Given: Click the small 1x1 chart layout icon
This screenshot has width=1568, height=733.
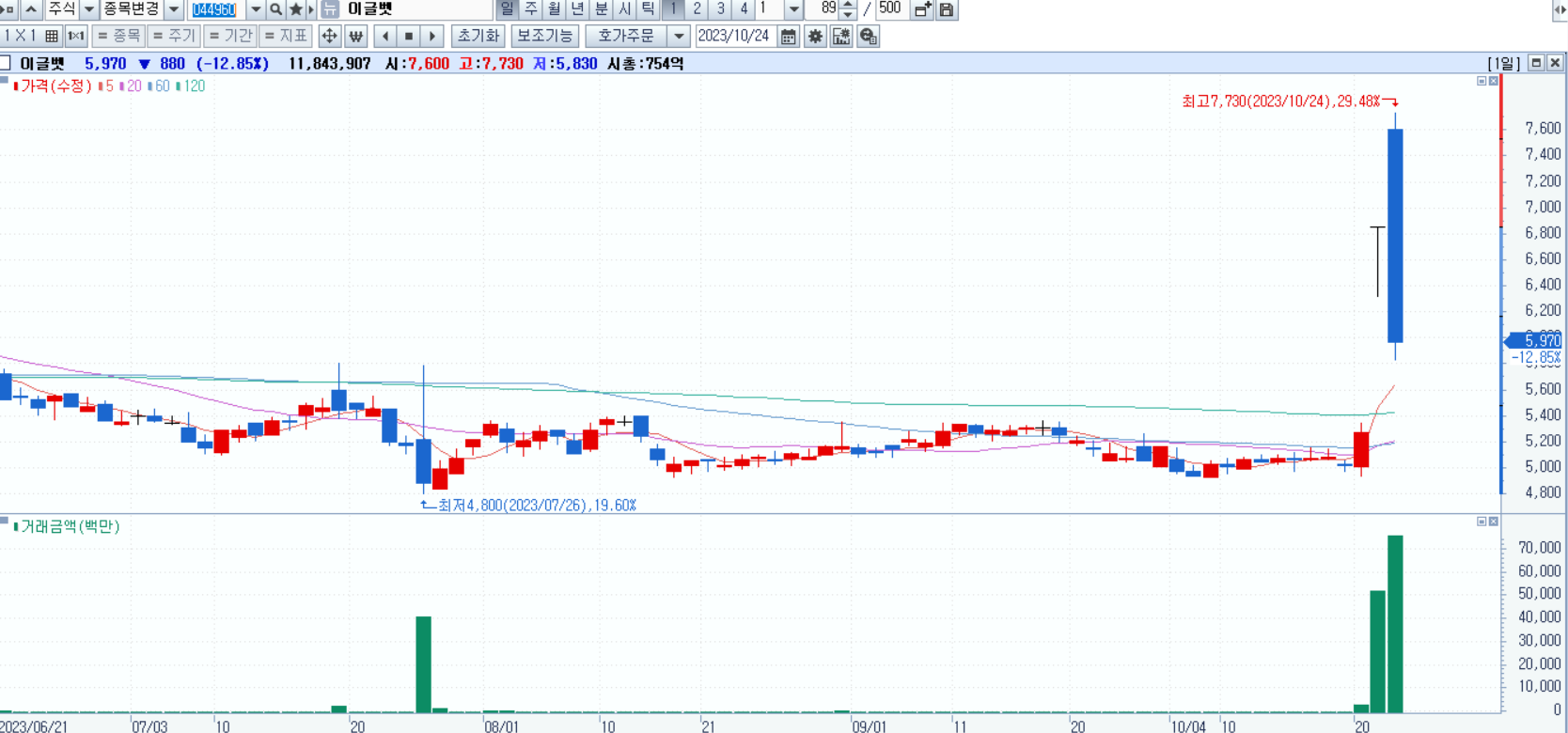Looking at the screenshot, I should point(76,36).
